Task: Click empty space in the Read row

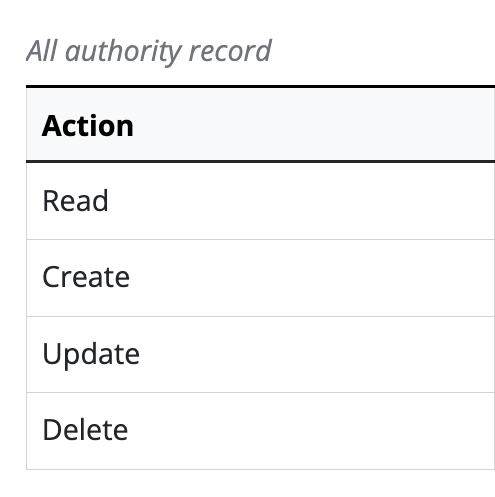Action: [300, 201]
